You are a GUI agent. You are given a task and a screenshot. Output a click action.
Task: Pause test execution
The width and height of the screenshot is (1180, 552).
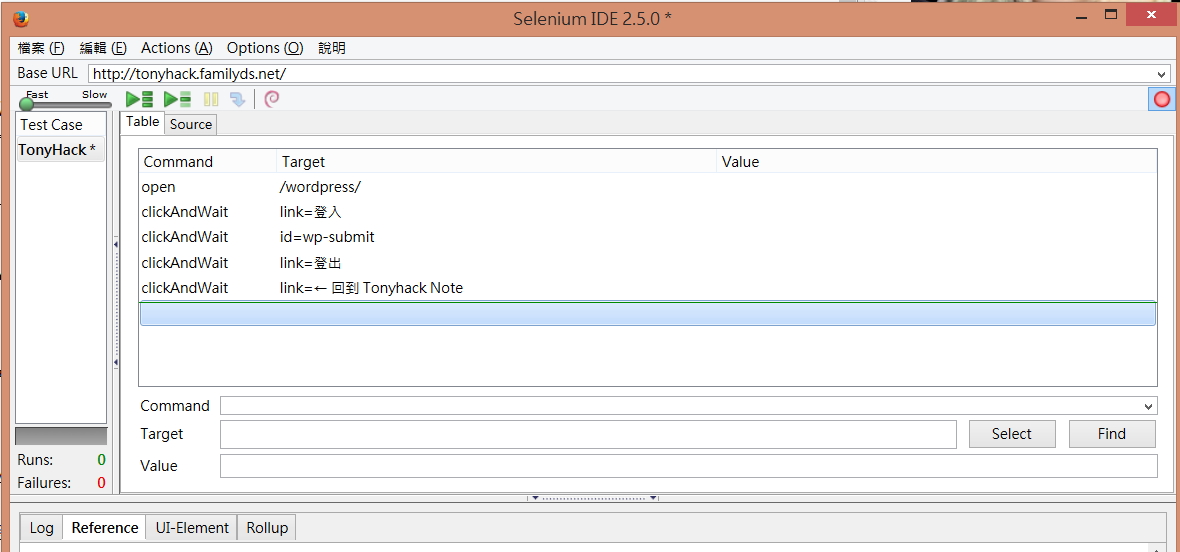(x=211, y=99)
